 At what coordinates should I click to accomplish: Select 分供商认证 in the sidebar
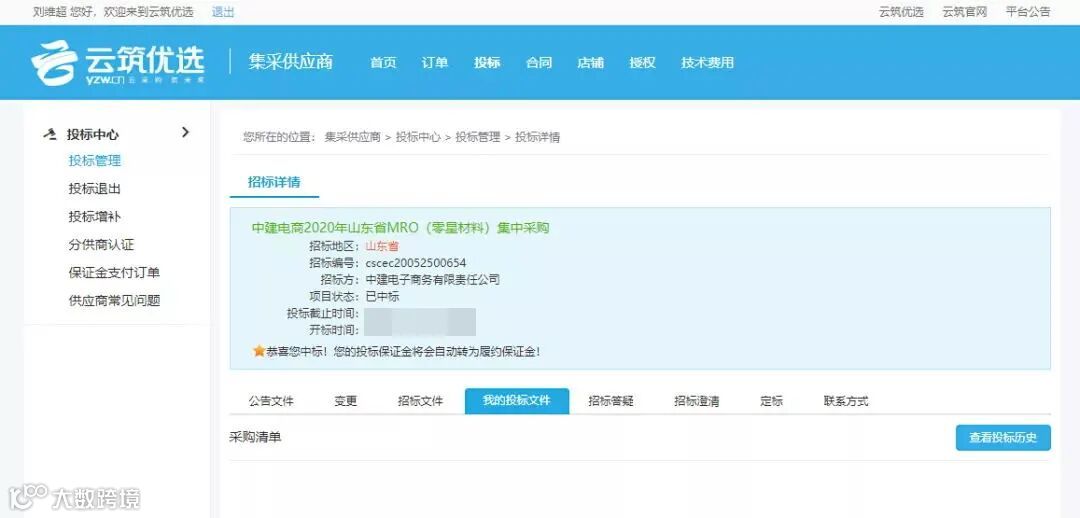click(x=101, y=245)
